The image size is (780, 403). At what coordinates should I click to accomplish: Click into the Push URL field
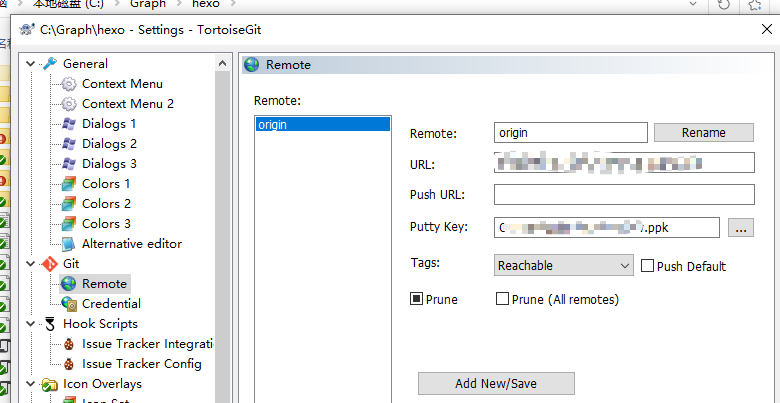click(624, 195)
